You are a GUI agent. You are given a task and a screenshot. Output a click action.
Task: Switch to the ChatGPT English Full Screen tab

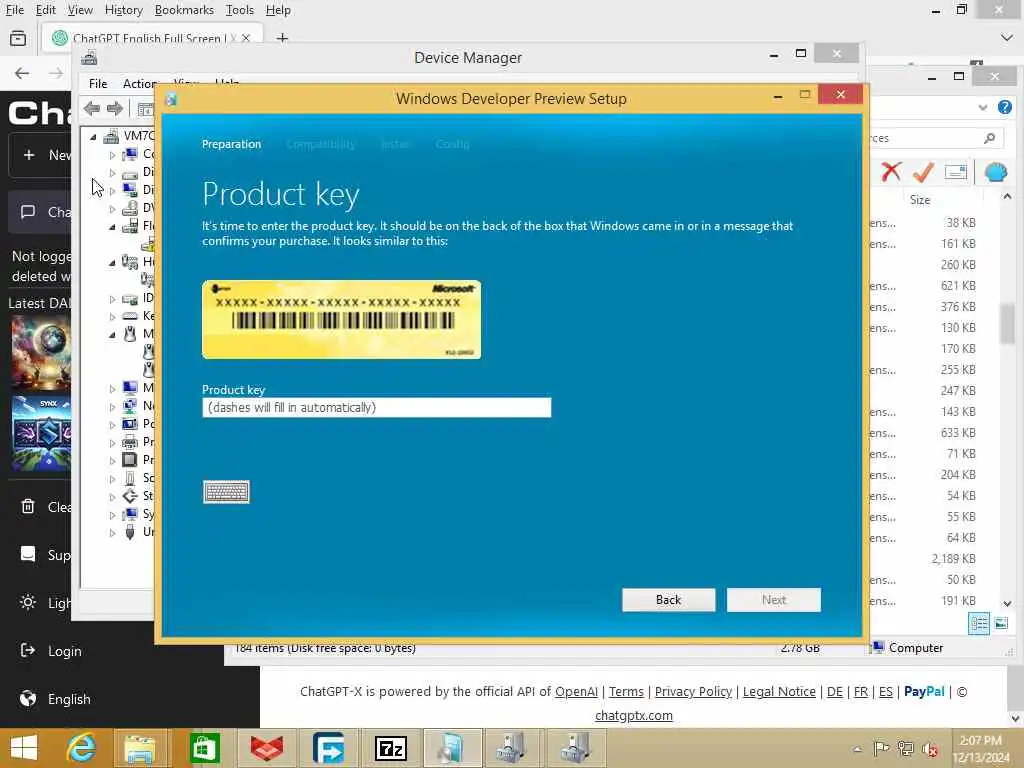(x=152, y=39)
